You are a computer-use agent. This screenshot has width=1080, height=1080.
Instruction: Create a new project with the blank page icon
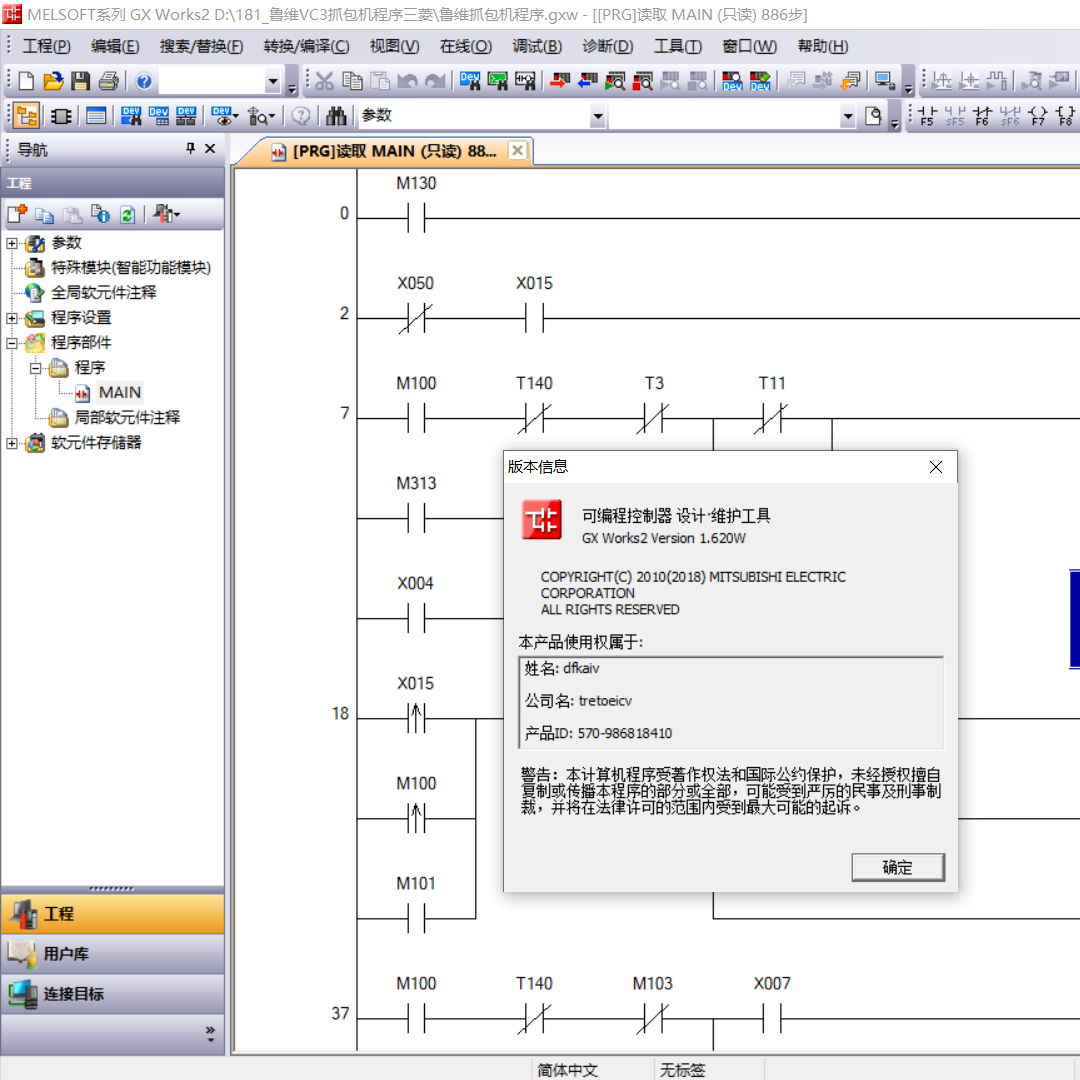pyautogui.click(x=26, y=81)
